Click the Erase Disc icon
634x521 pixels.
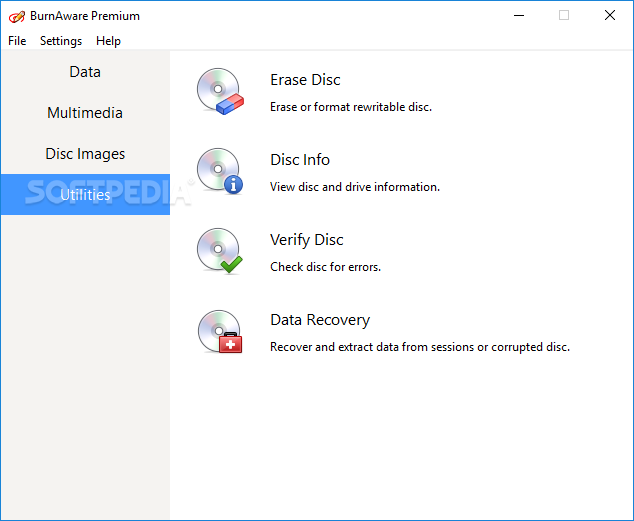[219, 91]
